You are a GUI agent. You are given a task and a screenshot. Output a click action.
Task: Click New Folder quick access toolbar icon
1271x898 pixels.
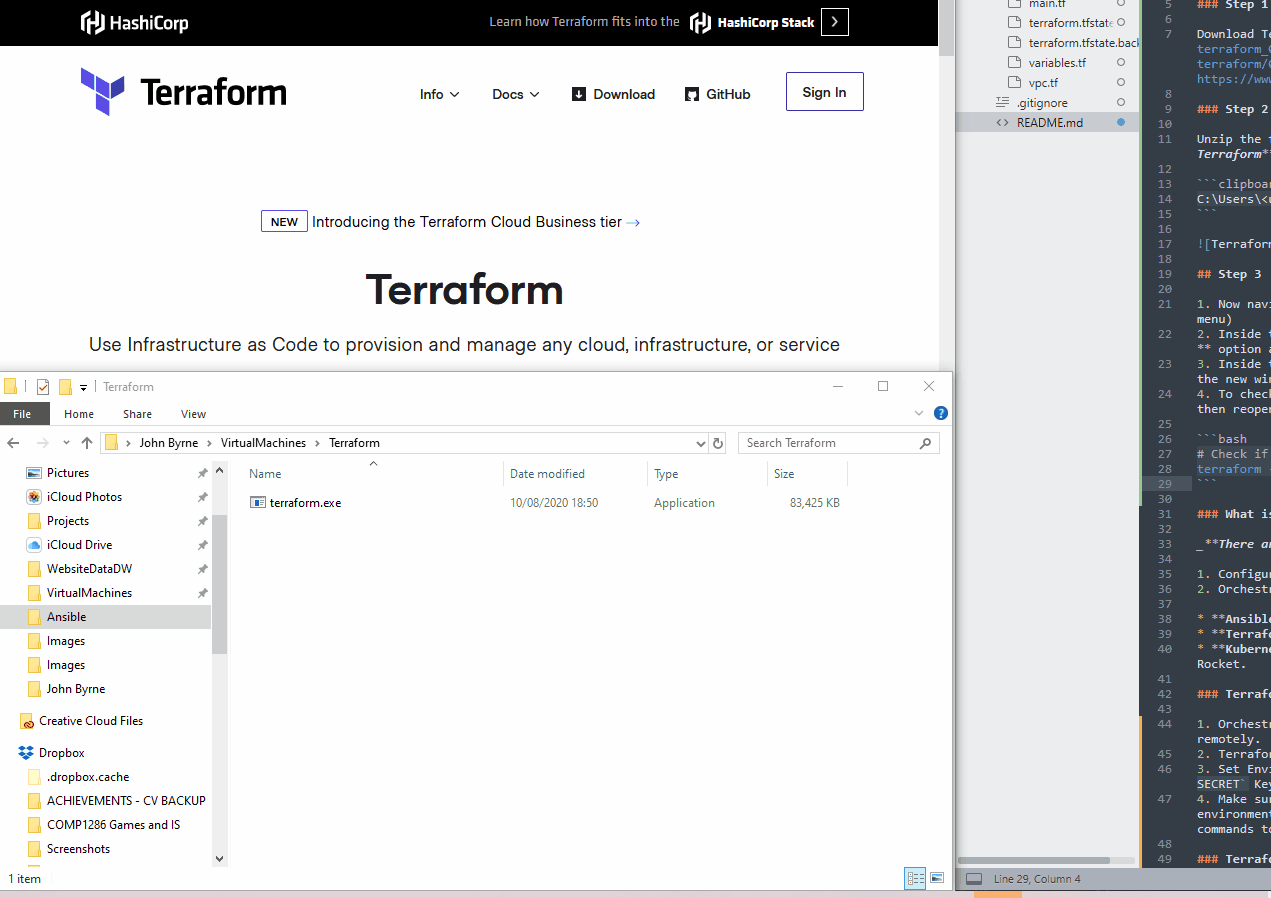pyautogui.click(x=66, y=387)
